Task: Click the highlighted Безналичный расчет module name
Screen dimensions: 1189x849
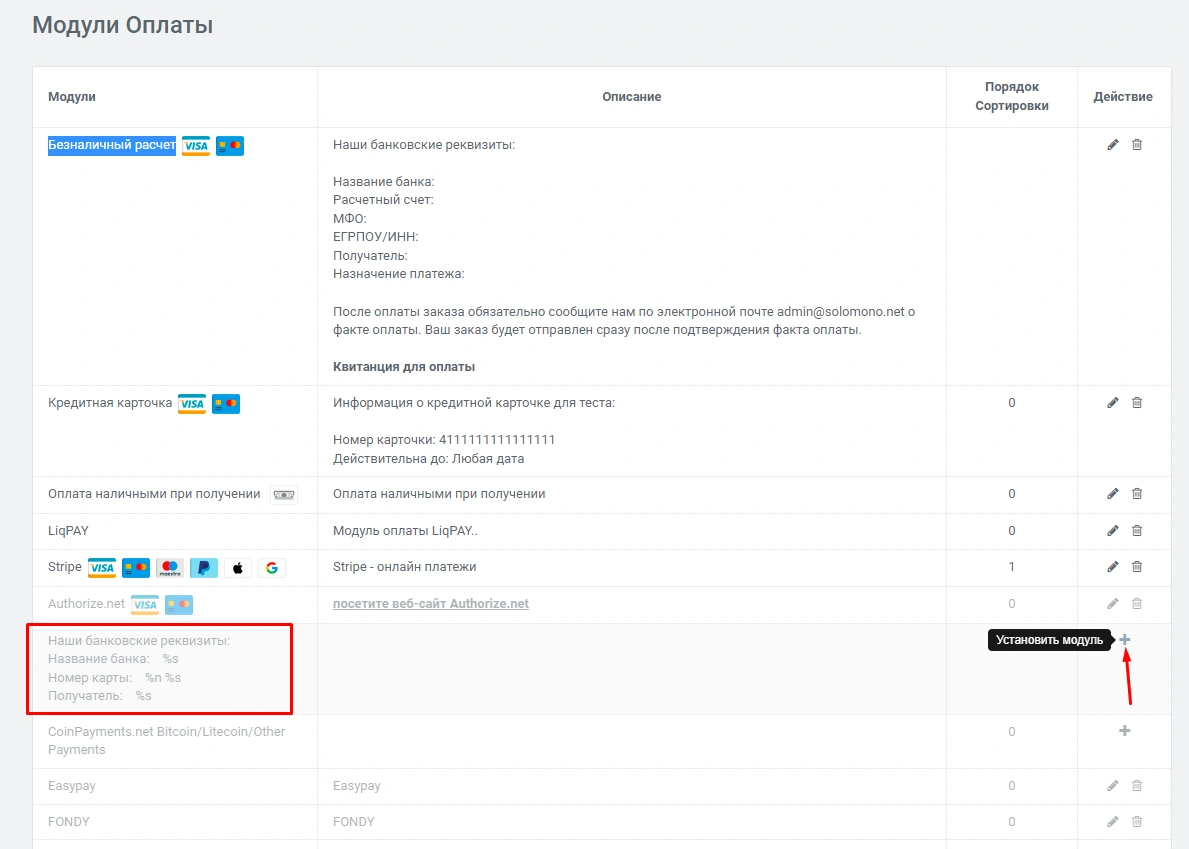Action: (x=112, y=145)
